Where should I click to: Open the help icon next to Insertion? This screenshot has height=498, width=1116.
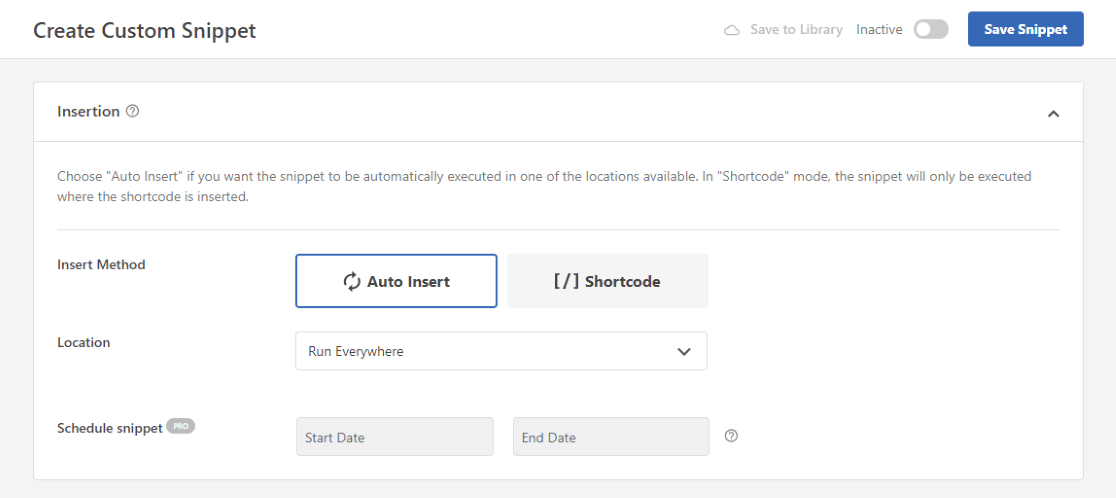tap(132, 112)
